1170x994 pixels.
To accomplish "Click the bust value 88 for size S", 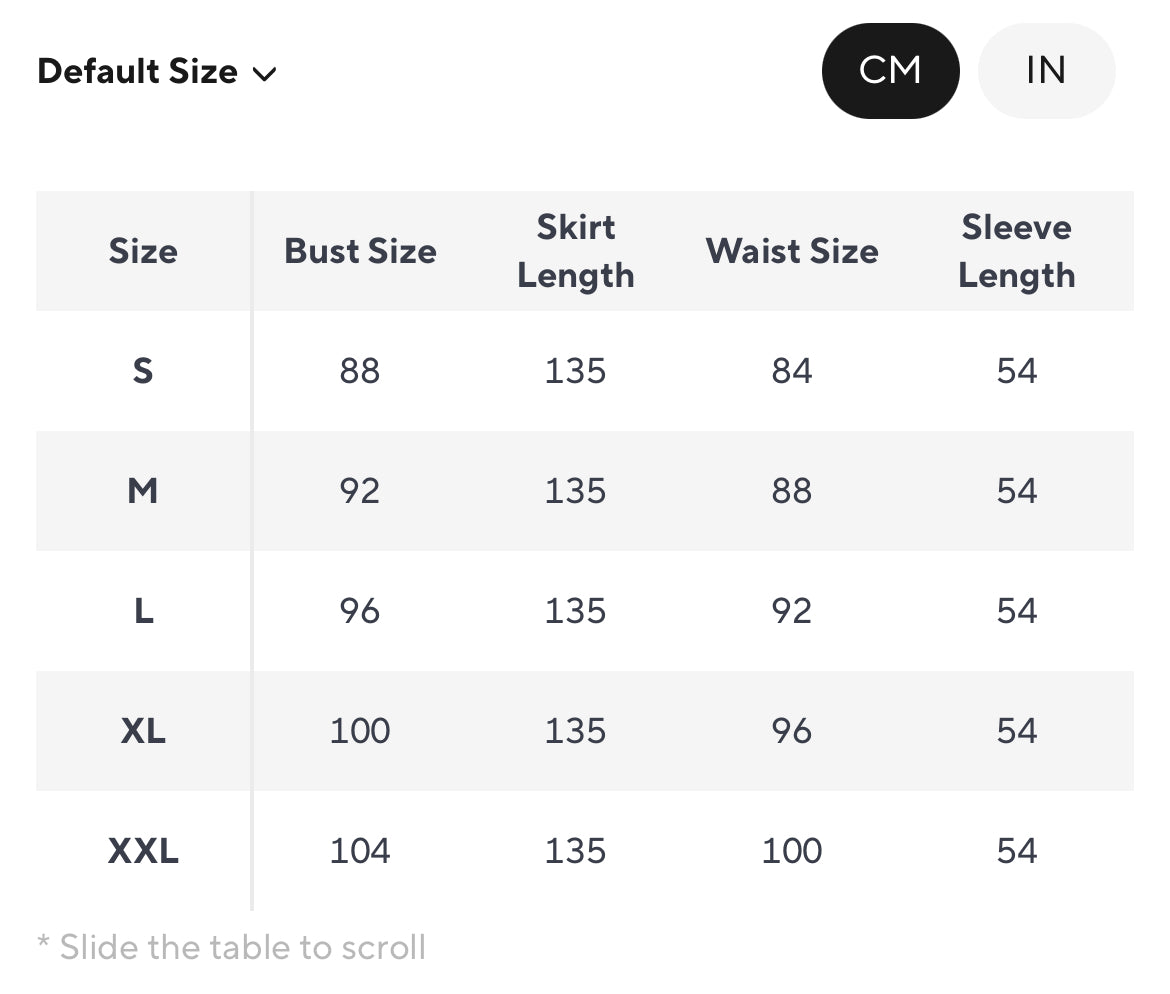I will (x=360, y=371).
